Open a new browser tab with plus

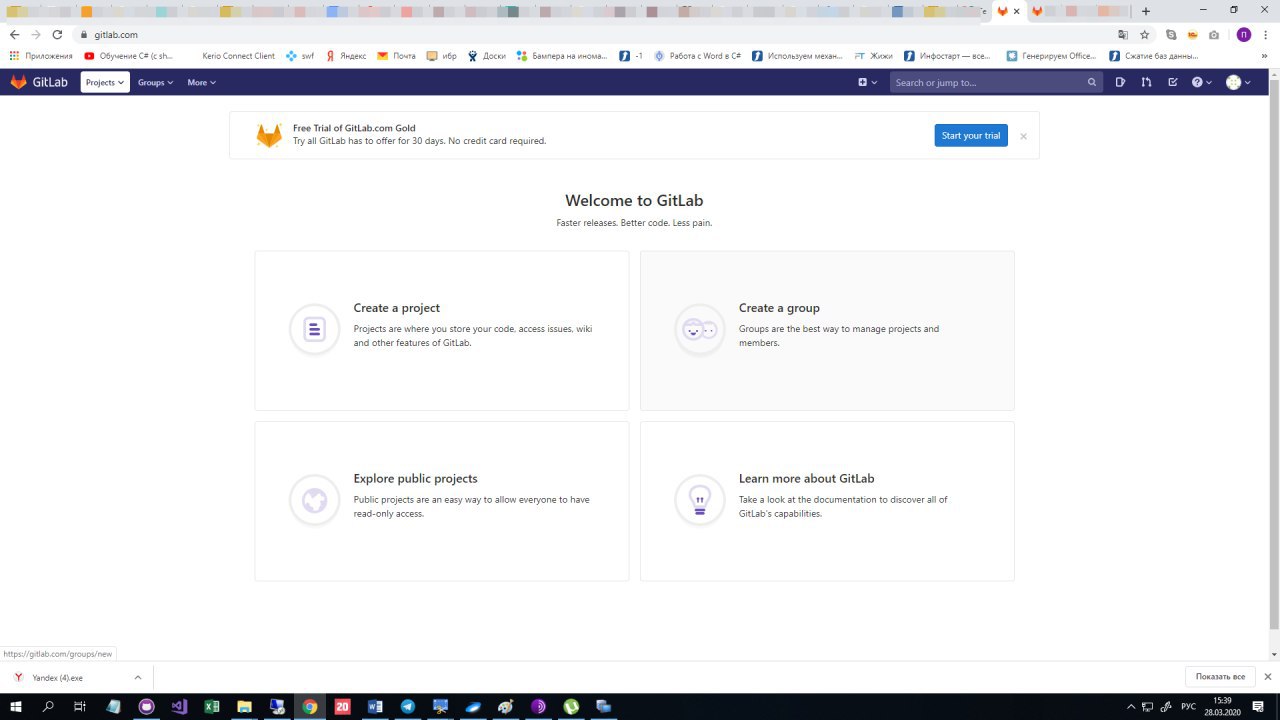1146,11
